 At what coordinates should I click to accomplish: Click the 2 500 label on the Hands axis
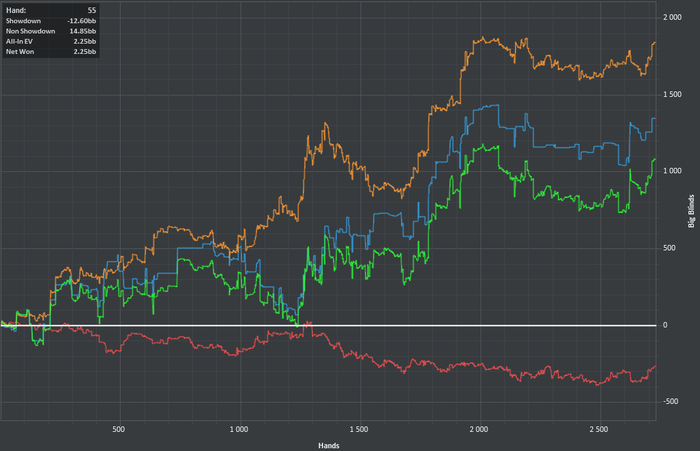(599, 429)
